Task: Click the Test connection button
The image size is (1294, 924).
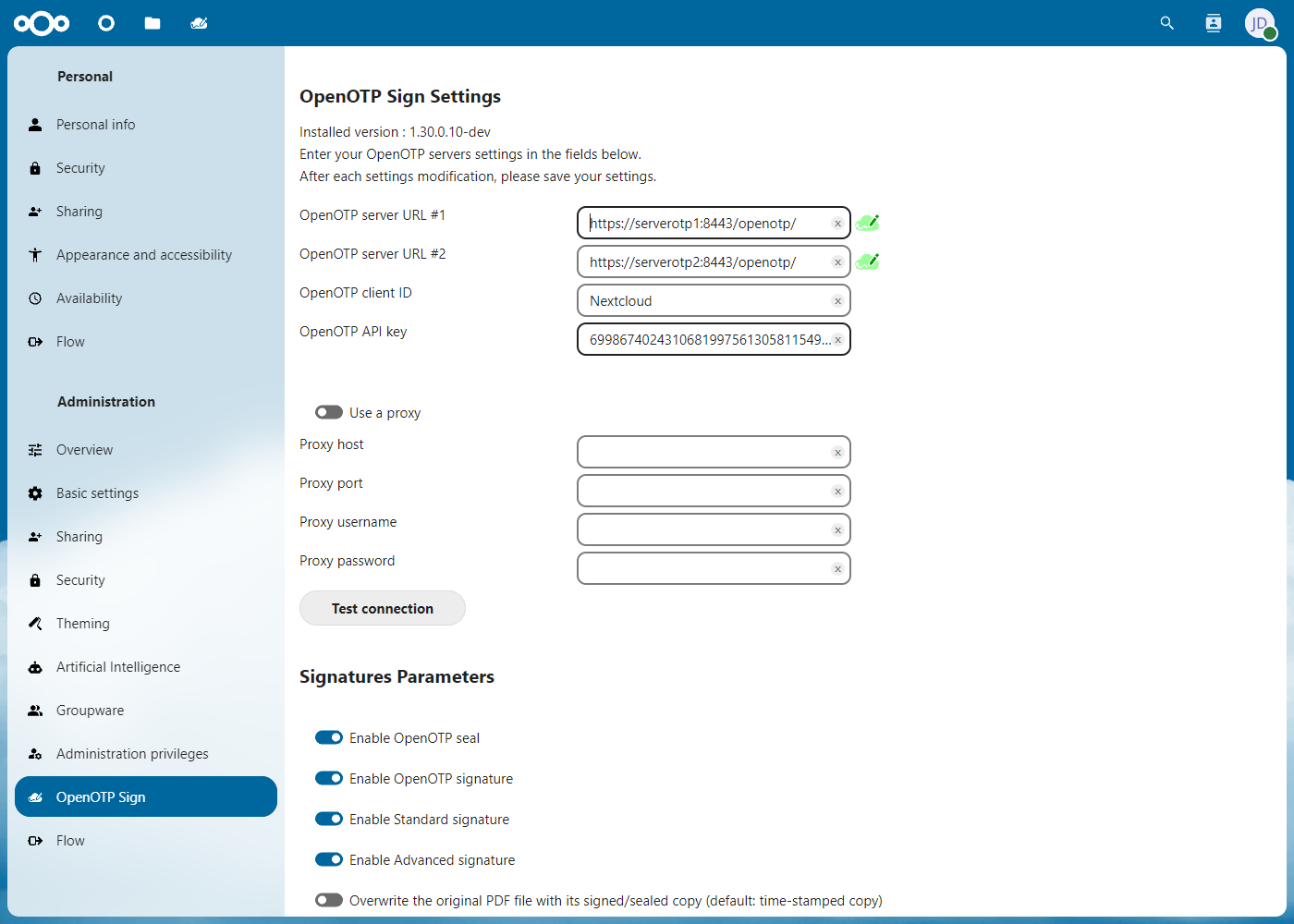Action: [x=383, y=608]
